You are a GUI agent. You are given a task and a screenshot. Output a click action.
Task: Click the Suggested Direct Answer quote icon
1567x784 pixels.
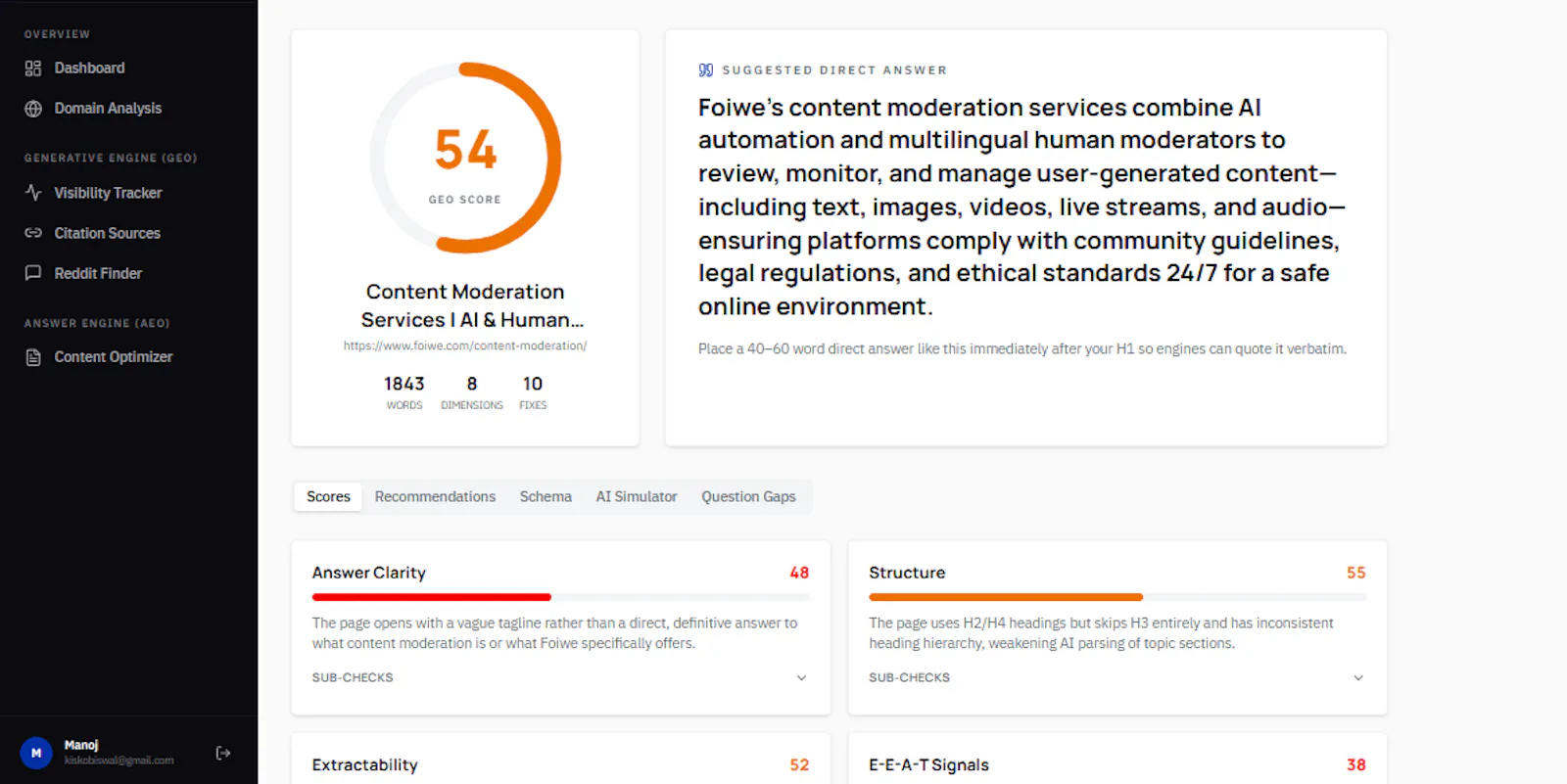[x=706, y=70]
